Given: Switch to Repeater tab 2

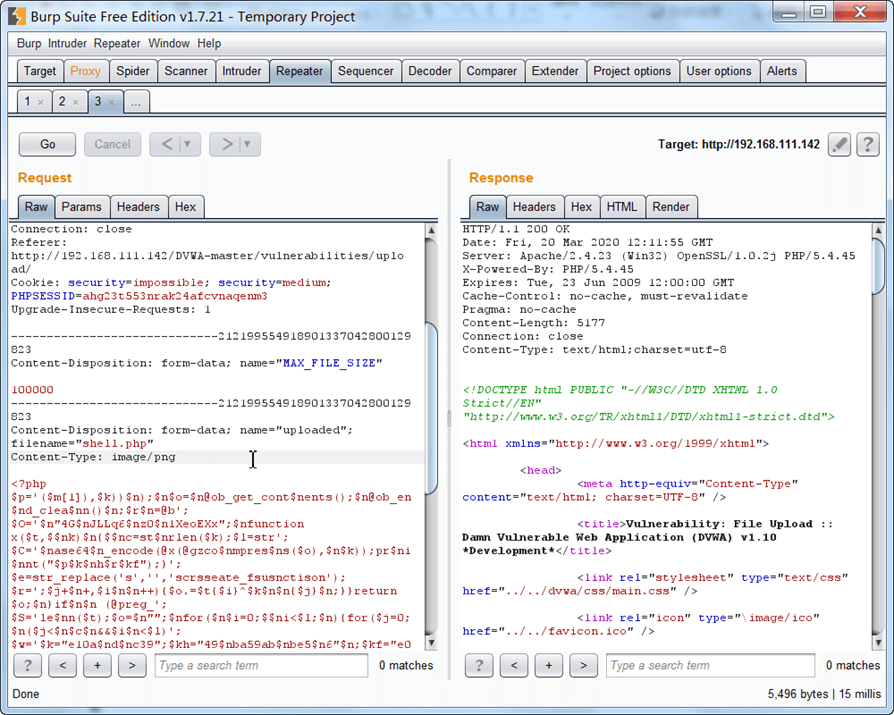Looking at the screenshot, I should point(62,102).
